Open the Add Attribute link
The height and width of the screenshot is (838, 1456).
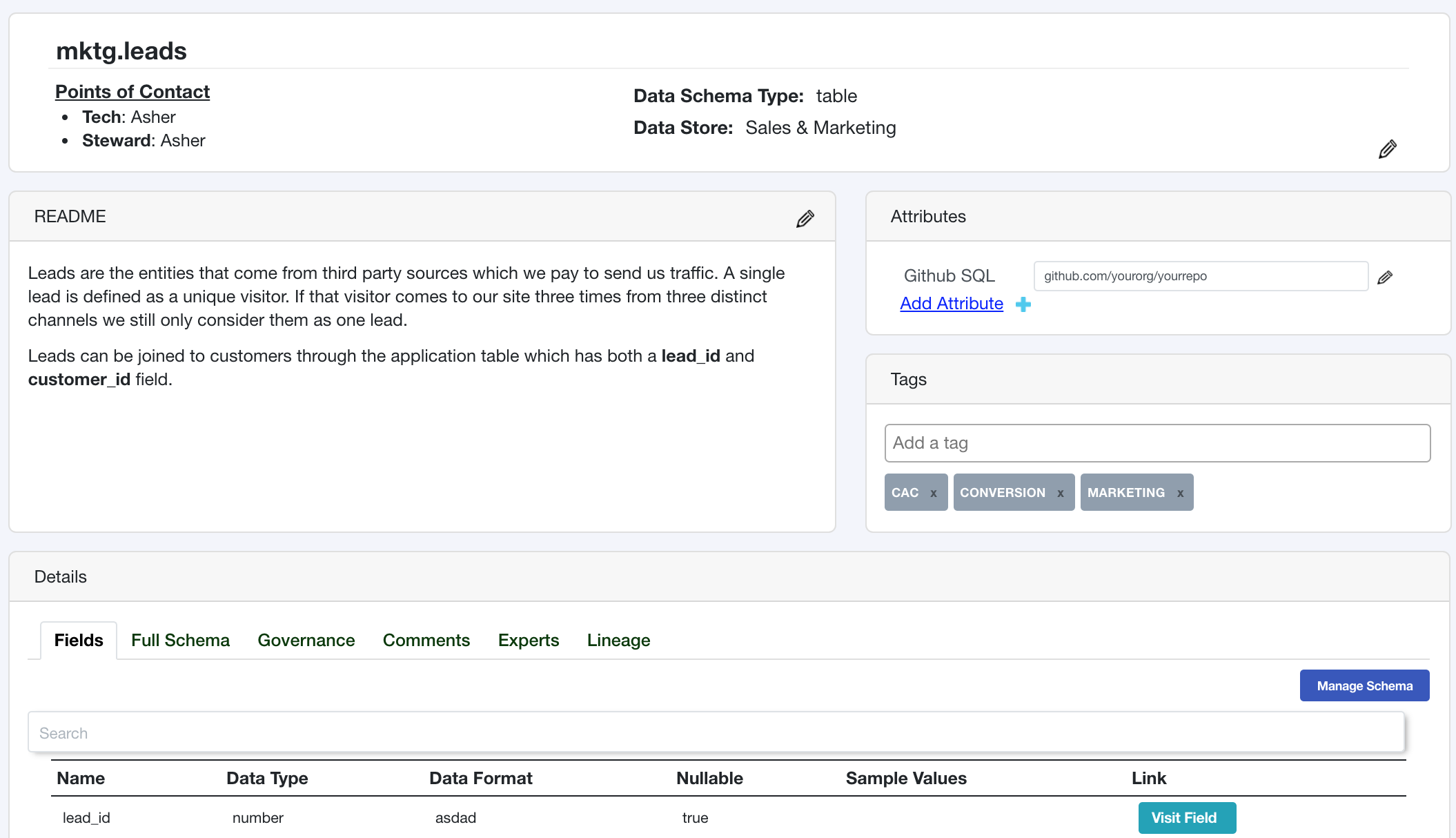[951, 304]
